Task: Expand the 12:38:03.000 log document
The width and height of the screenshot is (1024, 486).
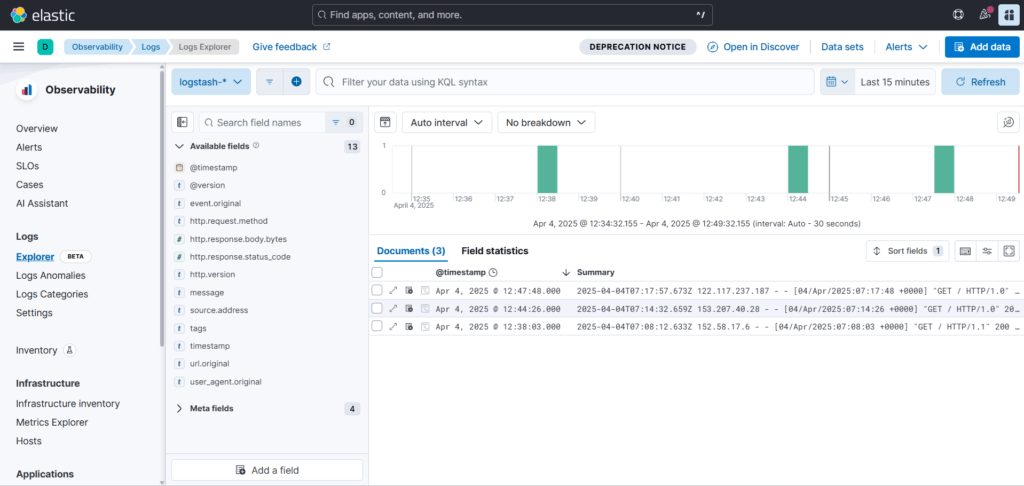Action: coord(393,327)
